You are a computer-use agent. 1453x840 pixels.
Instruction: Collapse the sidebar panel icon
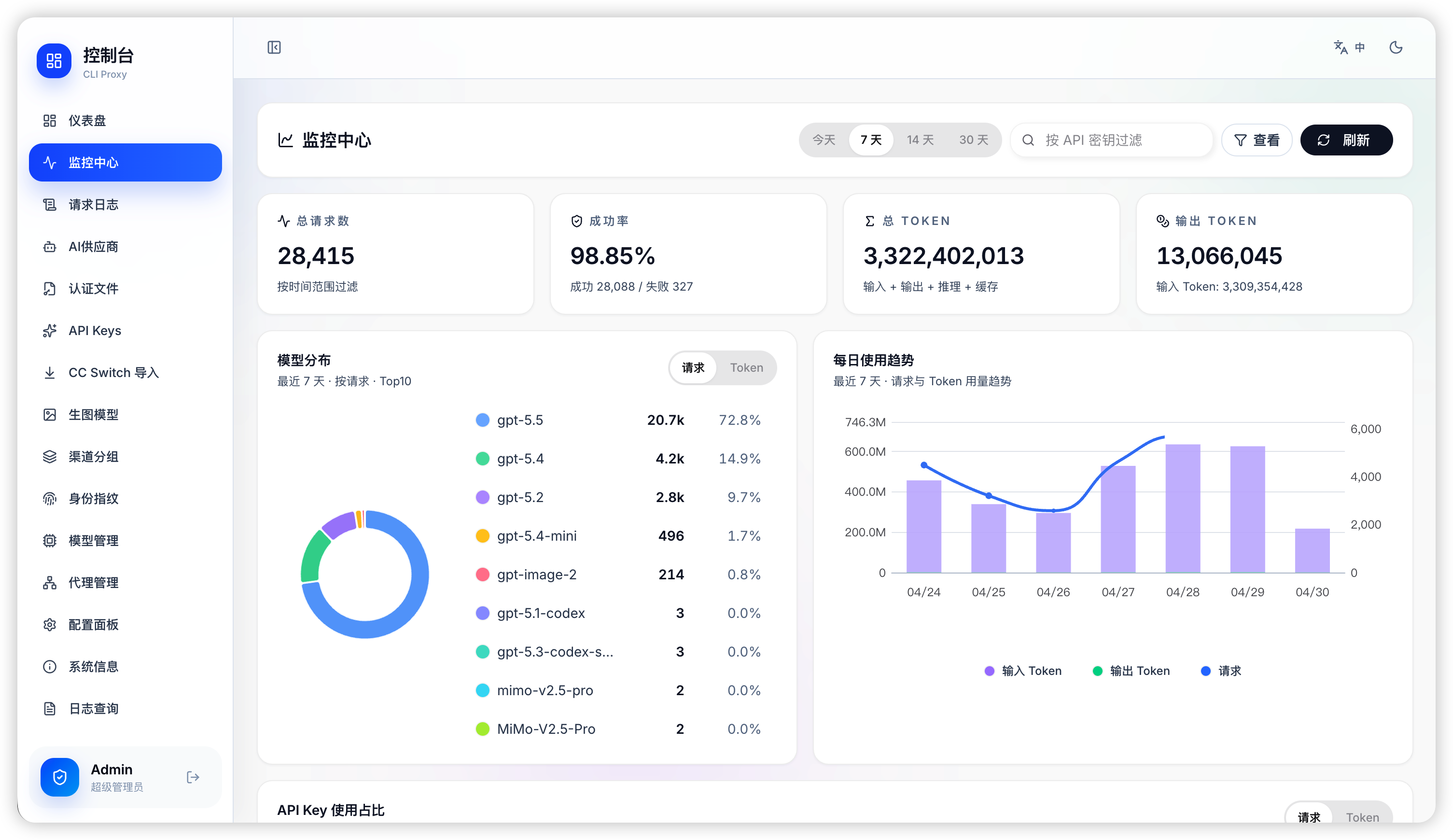[274, 47]
